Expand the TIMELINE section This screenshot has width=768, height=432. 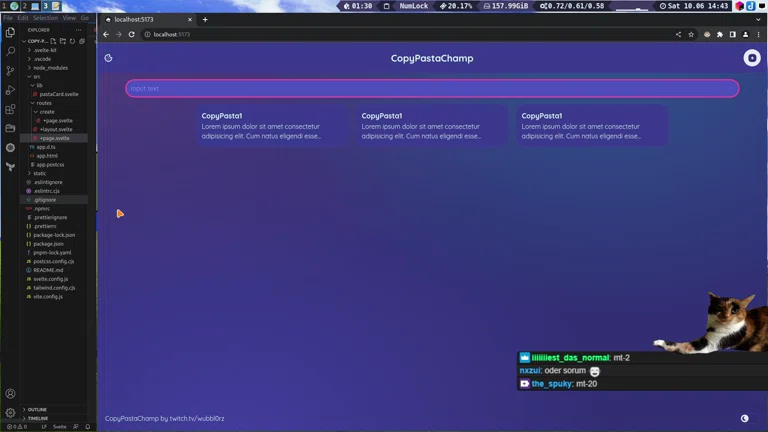[x=38, y=418]
